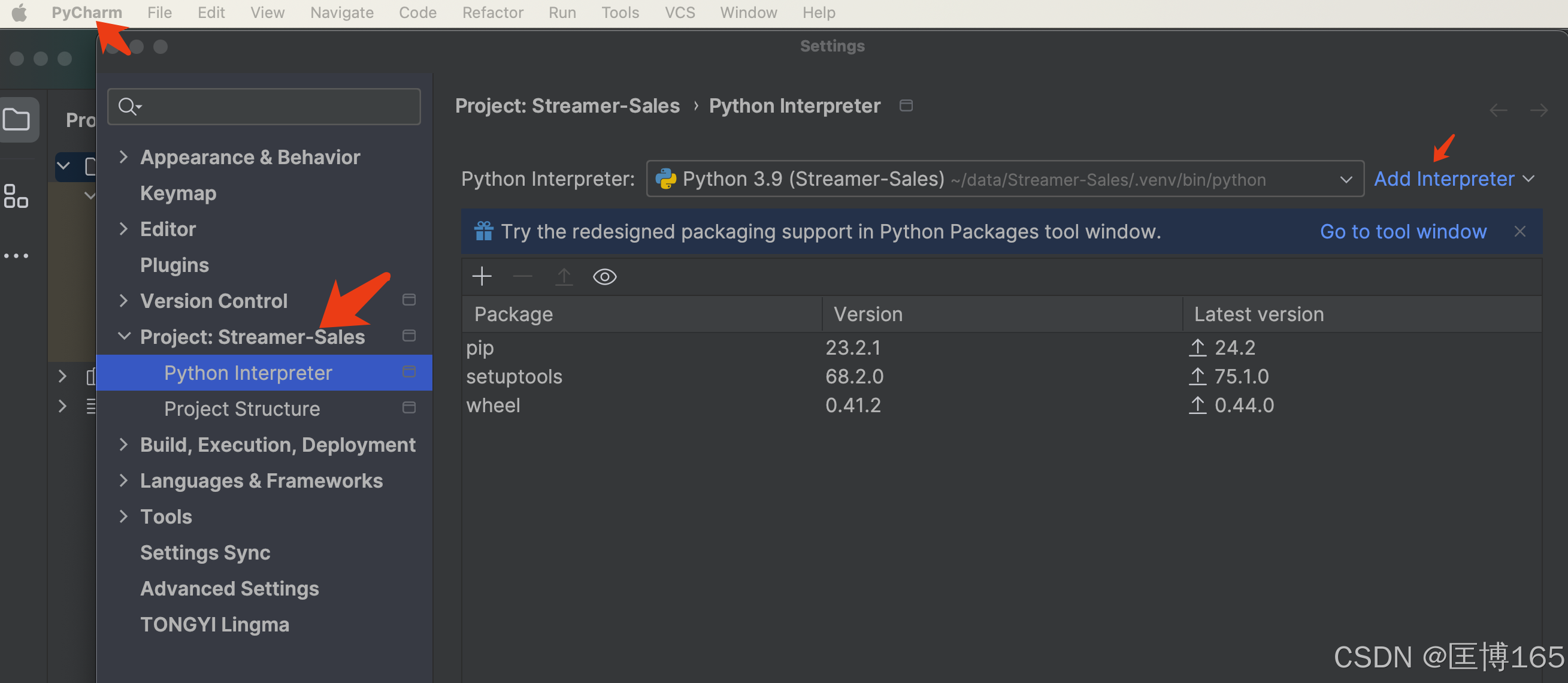The width and height of the screenshot is (1568, 683).
Task: Click the three-dots more tool windows icon
Action: point(16,256)
